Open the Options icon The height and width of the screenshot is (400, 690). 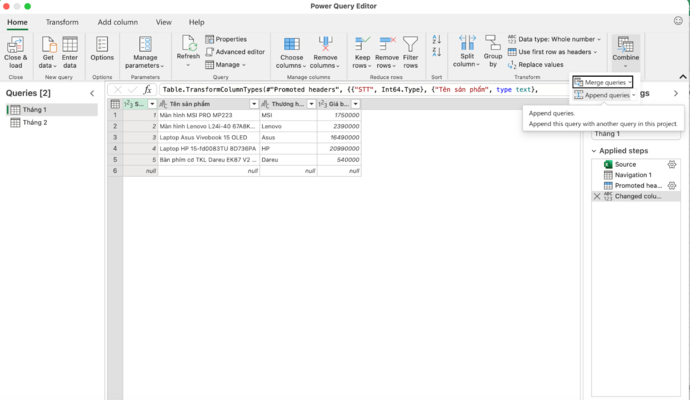pos(102,44)
